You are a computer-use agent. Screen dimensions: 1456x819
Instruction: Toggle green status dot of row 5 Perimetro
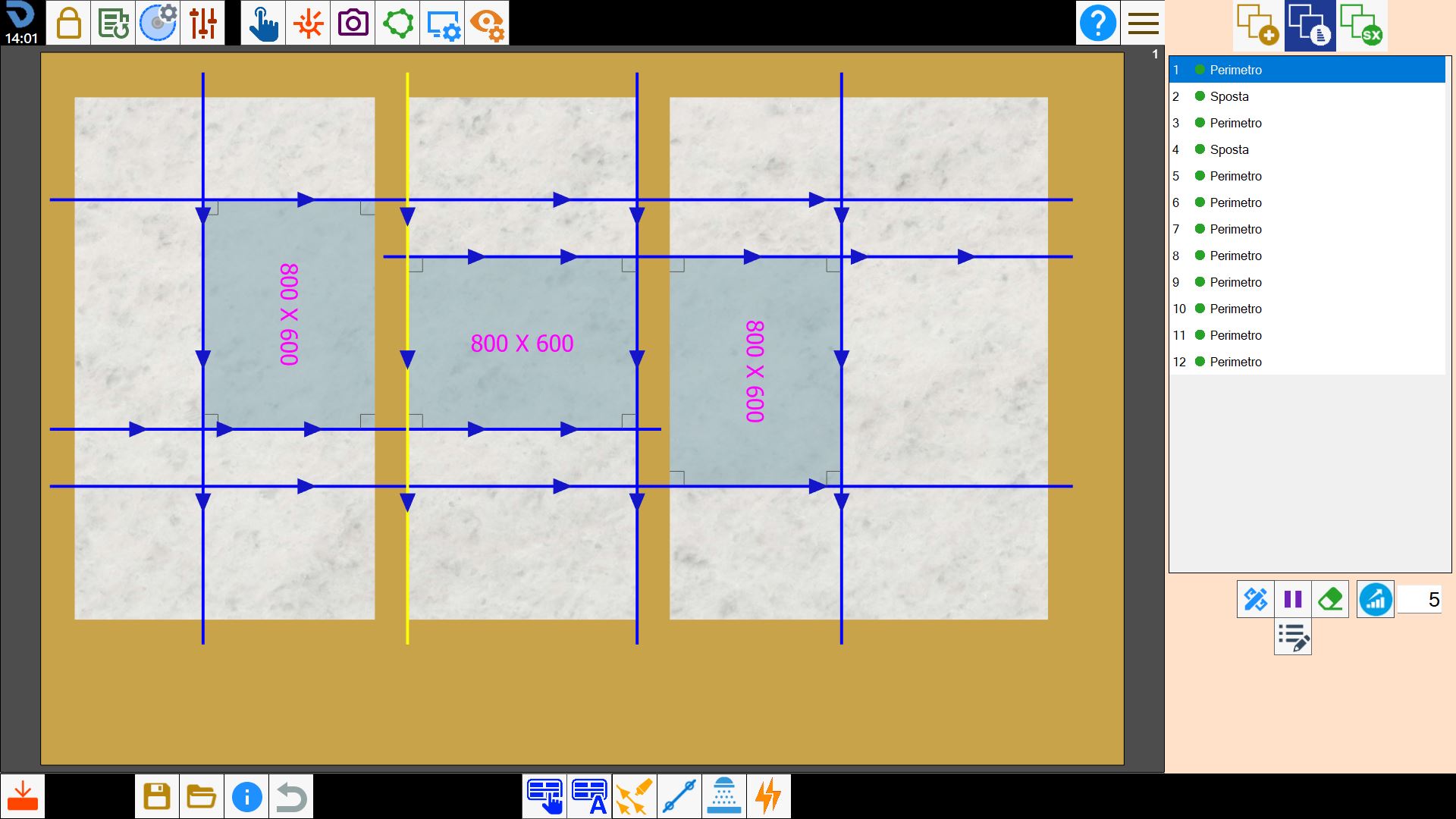tap(1200, 176)
